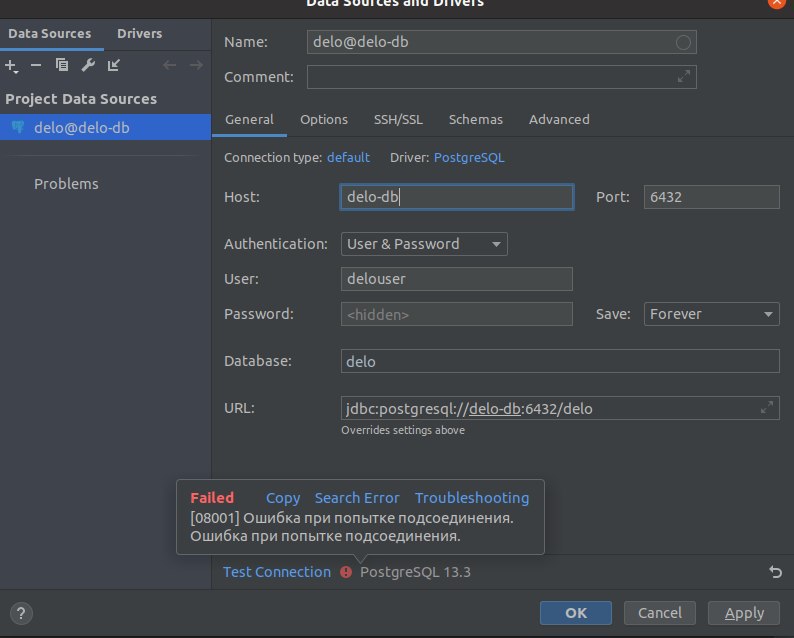Image resolution: width=794 pixels, height=638 pixels.
Task: Copy the failed connection error text
Action: [x=283, y=498]
